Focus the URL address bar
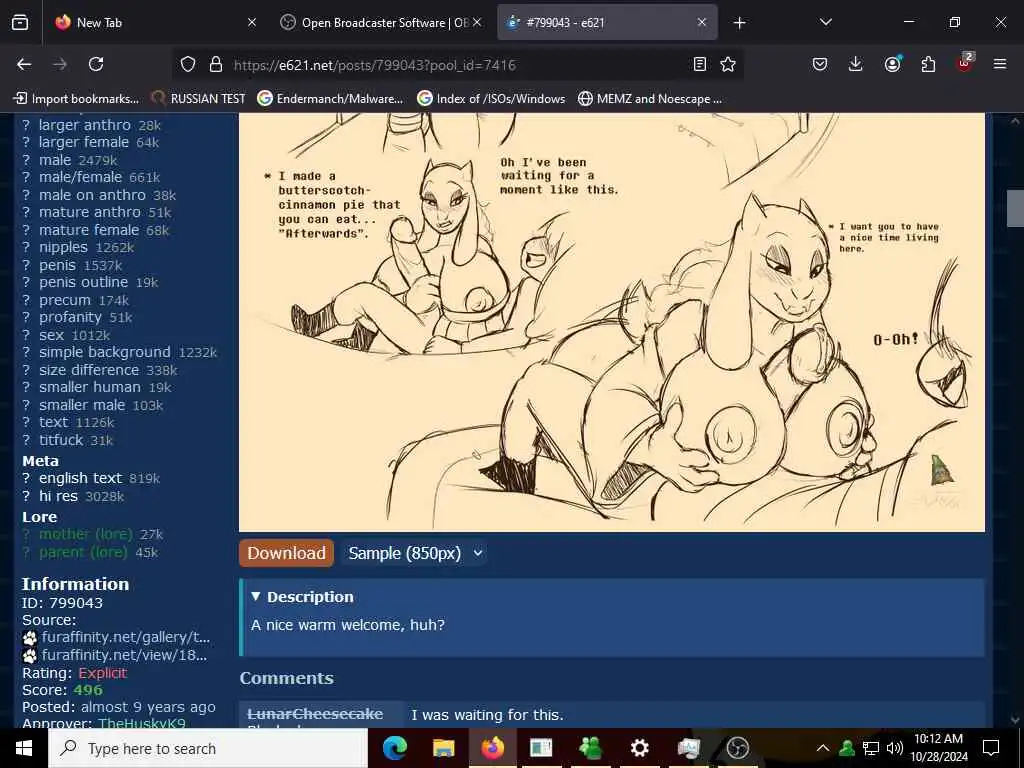1024x768 pixels. pyautogui.click(x=457, y=65)
